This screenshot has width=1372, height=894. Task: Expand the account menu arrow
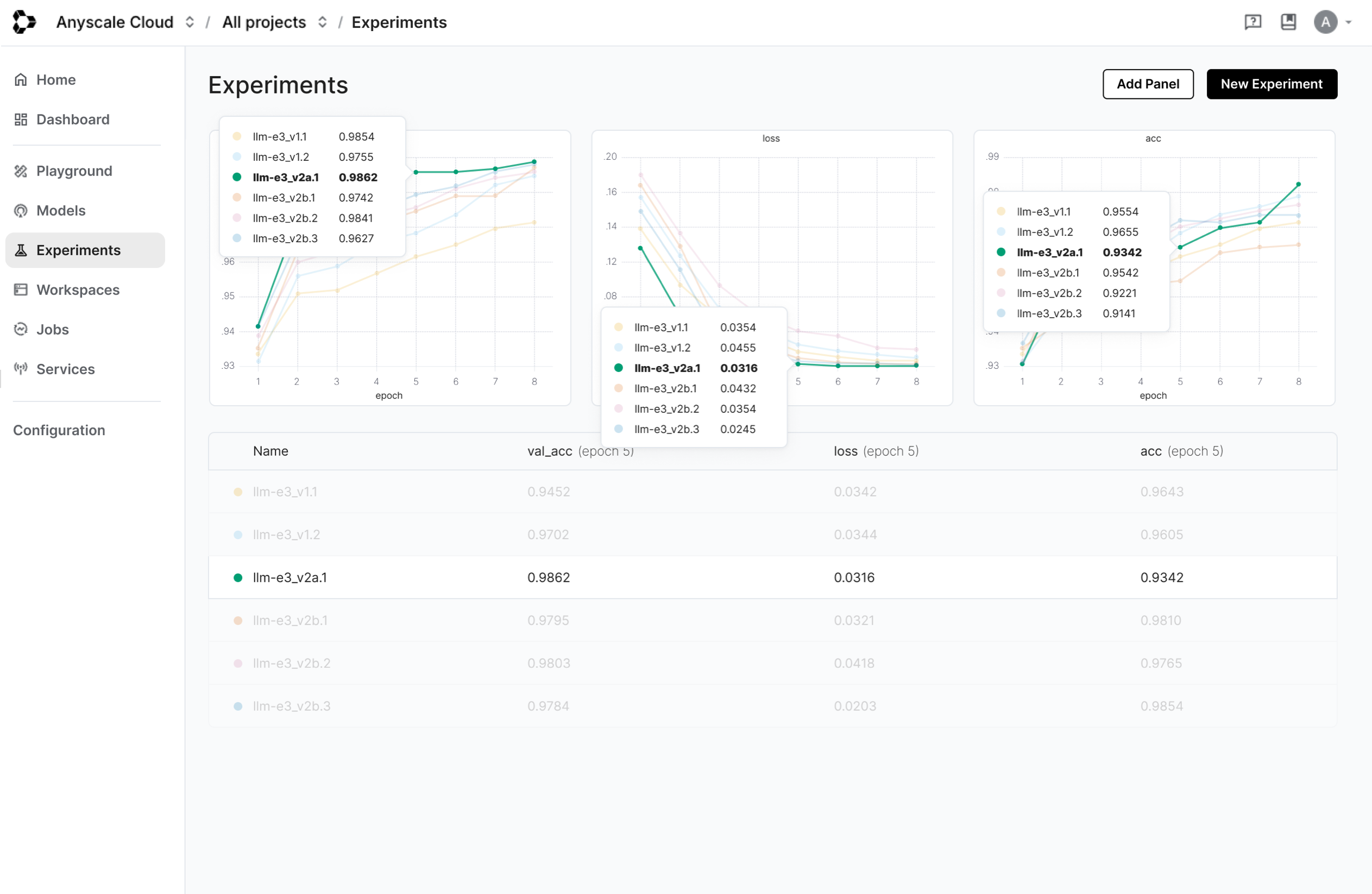click(x=1348, y=22)
